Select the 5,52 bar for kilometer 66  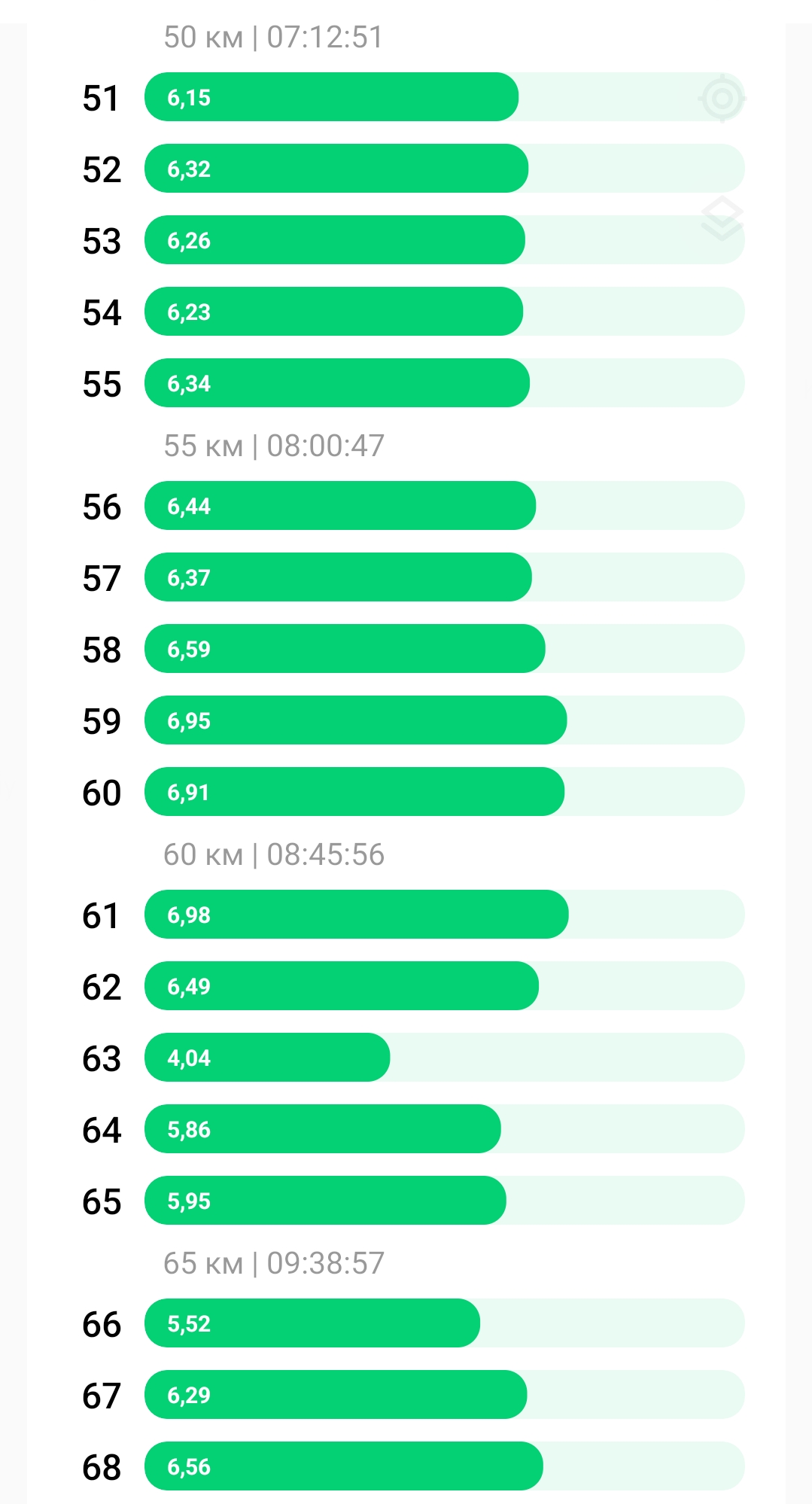[x=312, y=1323]
